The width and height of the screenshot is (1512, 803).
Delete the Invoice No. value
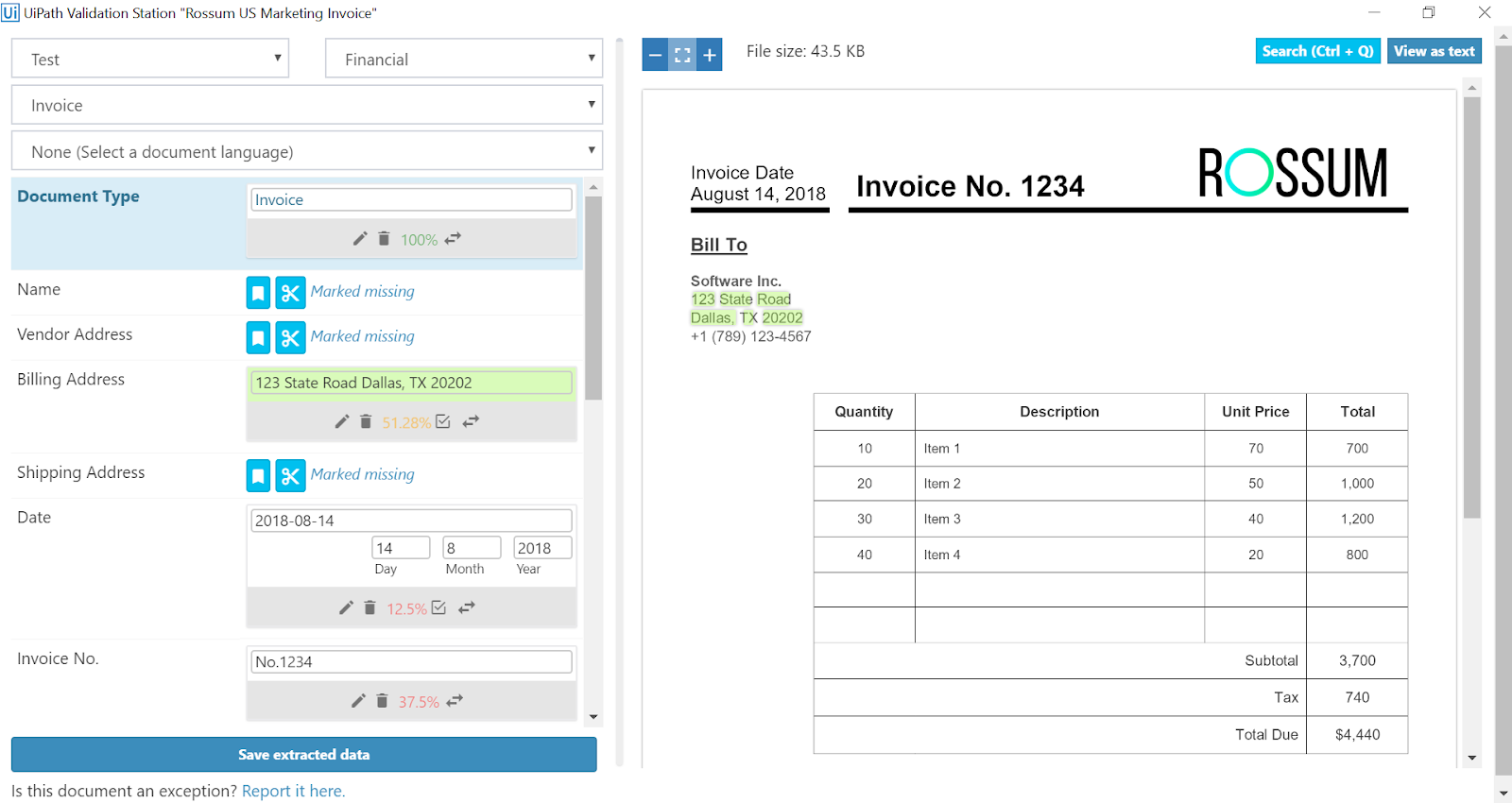click(x=382, y=701)
